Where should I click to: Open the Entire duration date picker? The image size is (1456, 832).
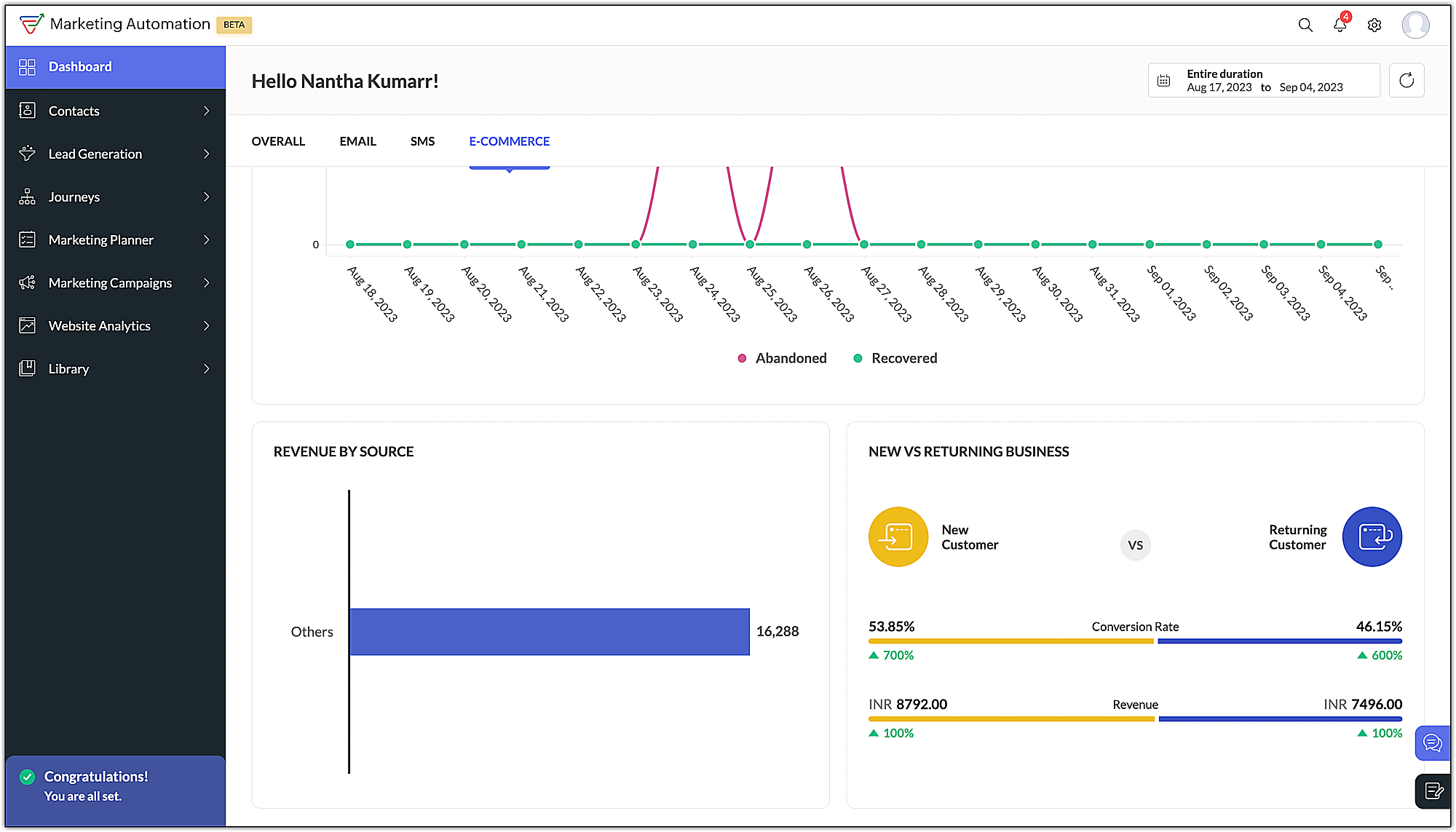pos(1264,80)
